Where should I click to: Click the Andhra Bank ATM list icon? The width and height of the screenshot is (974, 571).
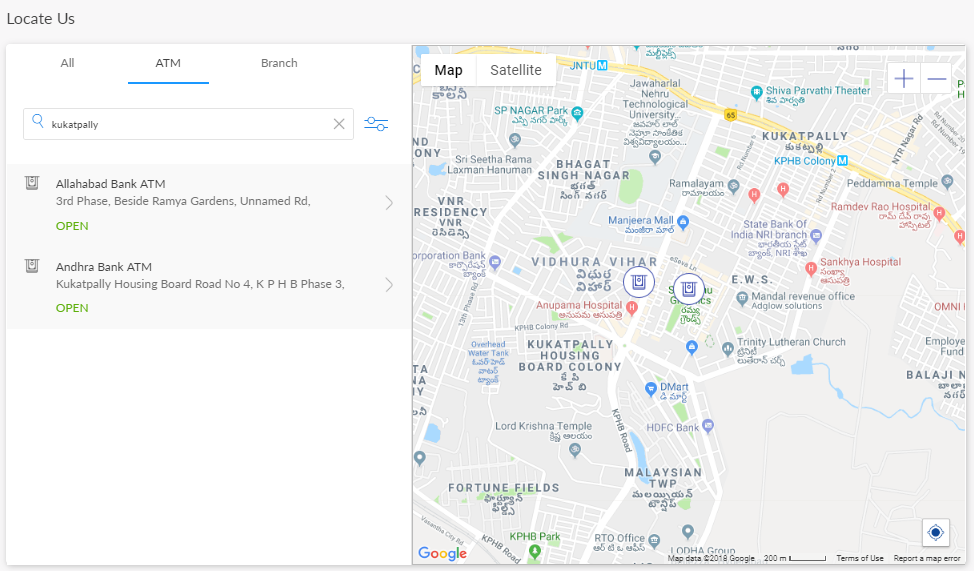point(32,265)
